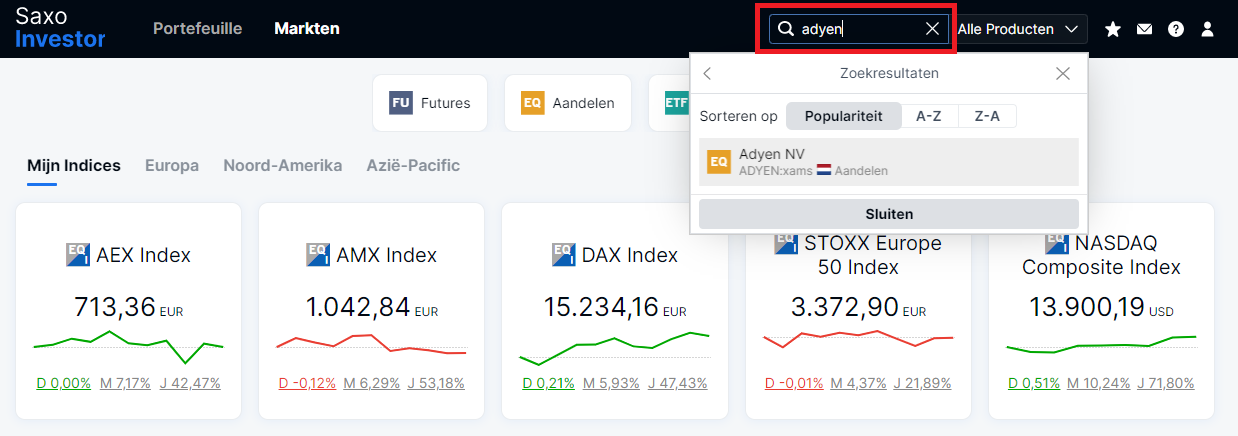Switch to the Europa tab
The image size is (1238, 436).
tap(172, 166)
